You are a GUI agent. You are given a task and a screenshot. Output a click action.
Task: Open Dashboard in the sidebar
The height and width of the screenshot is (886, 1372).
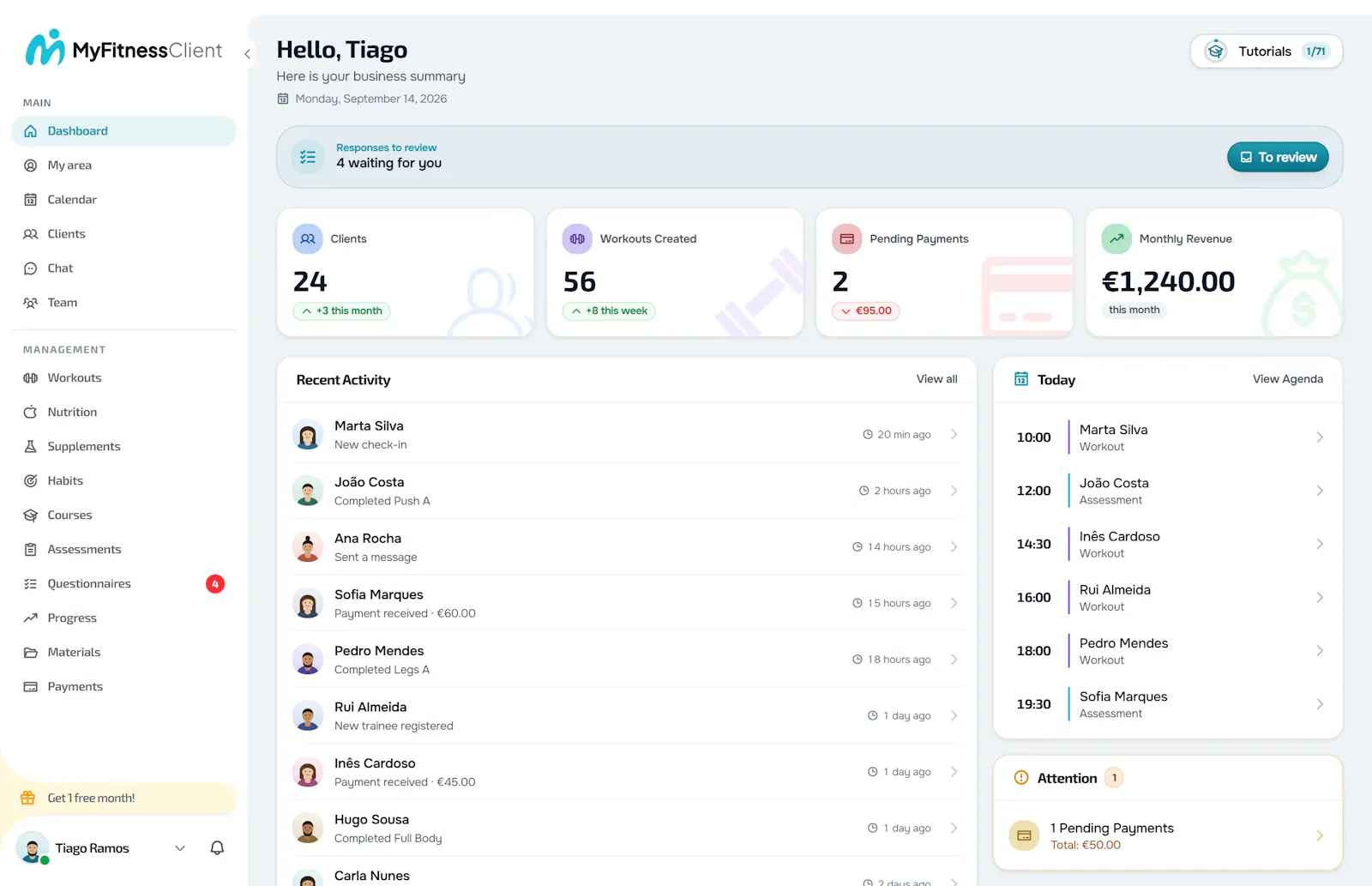123,131
